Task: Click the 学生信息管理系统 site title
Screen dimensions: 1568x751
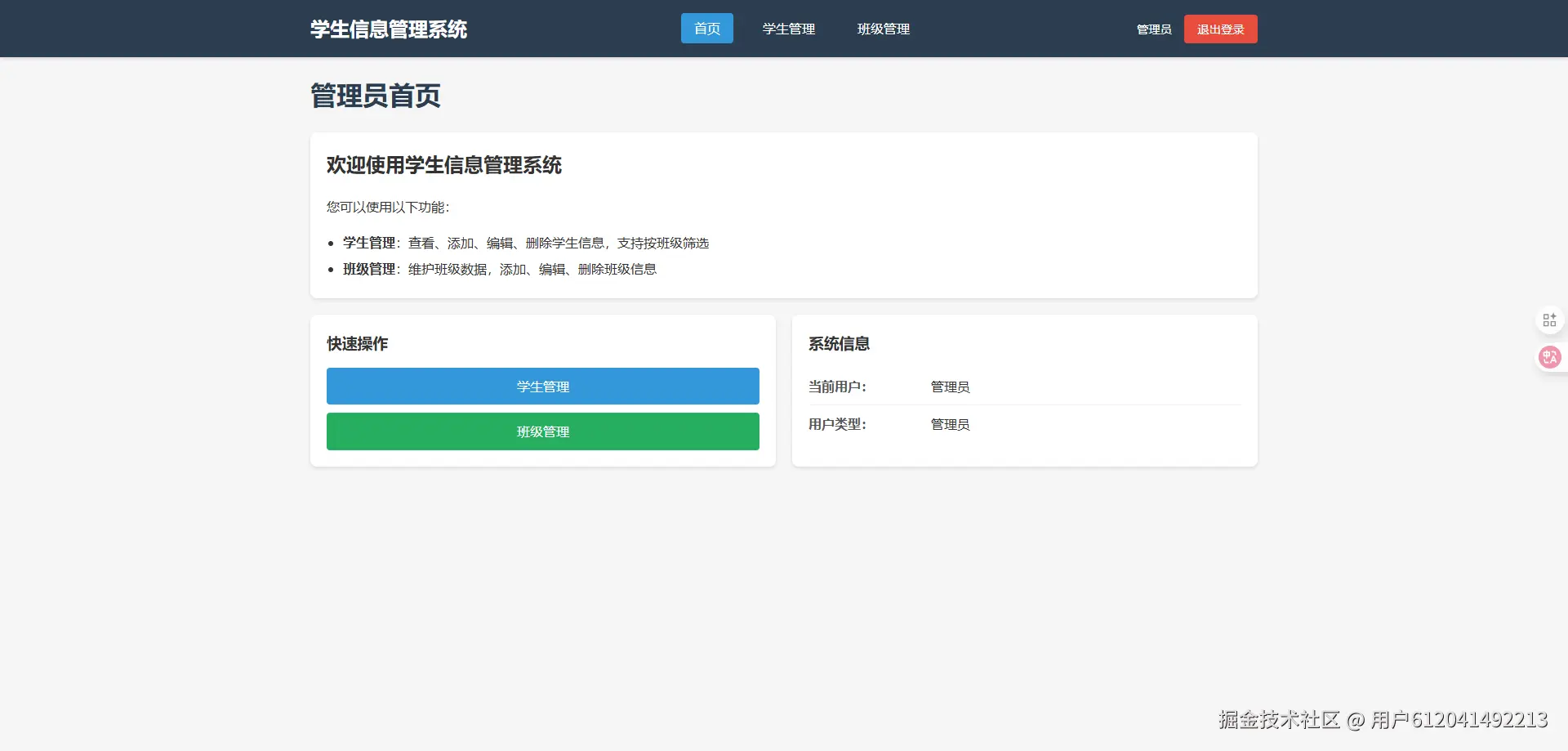Action: [389, 29]
